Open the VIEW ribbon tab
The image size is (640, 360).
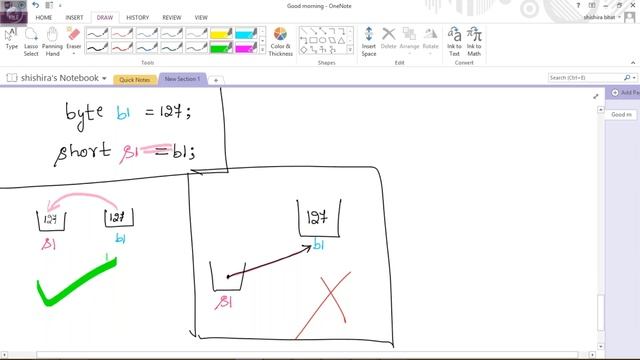click(201, 18)
